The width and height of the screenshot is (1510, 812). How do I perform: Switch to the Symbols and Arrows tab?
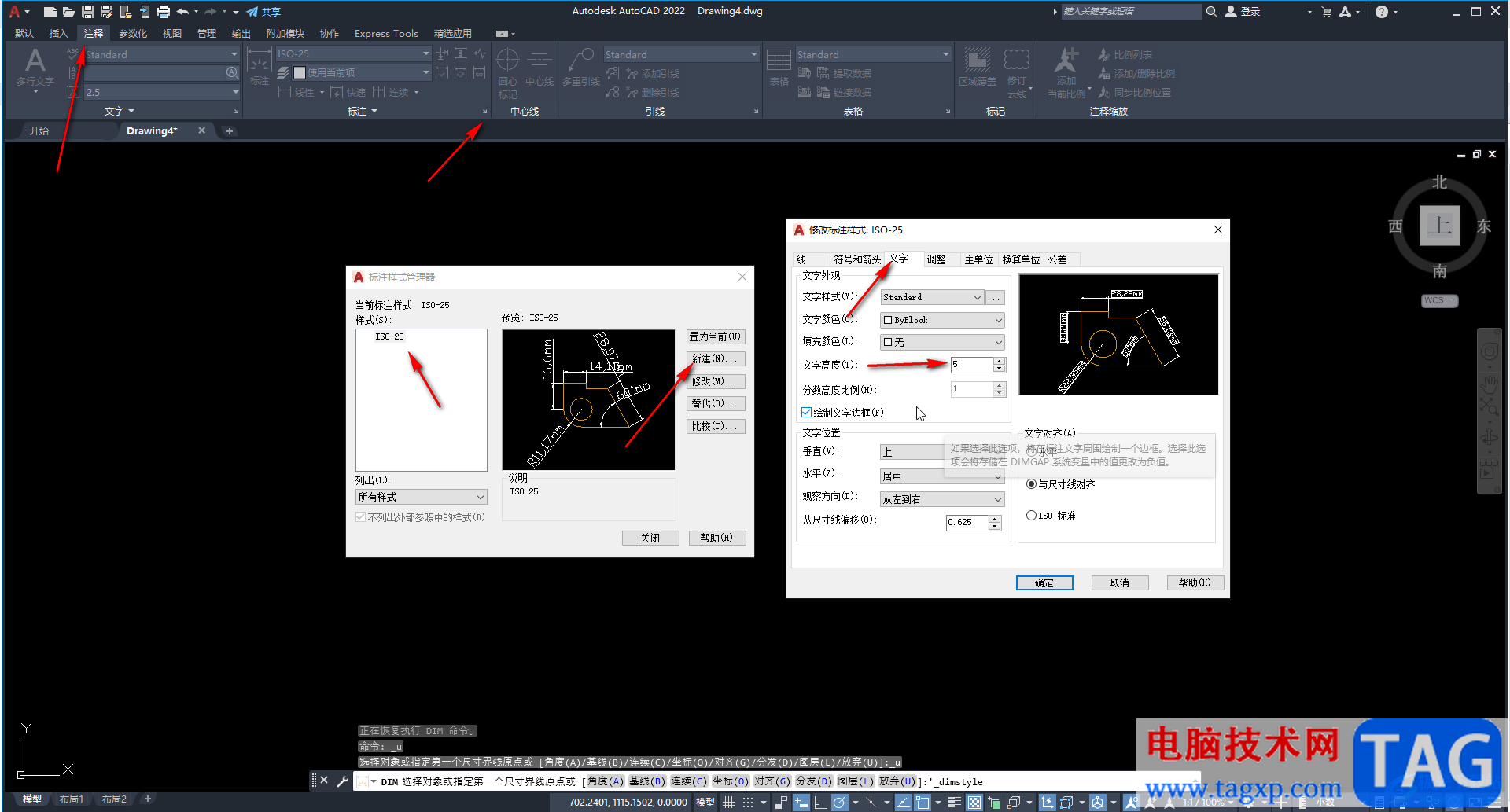click(x=857, y=259)
